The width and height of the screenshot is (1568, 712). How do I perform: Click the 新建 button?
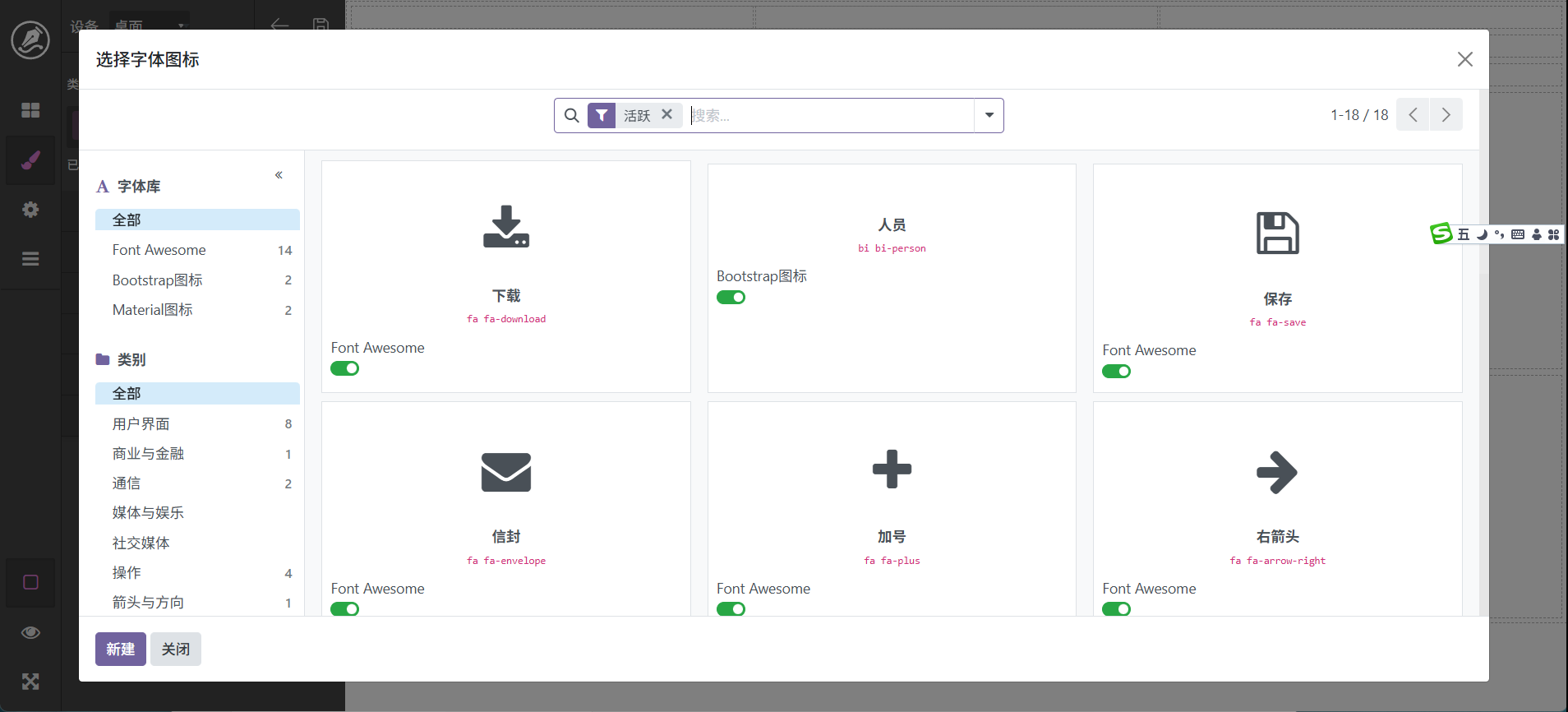121,650
